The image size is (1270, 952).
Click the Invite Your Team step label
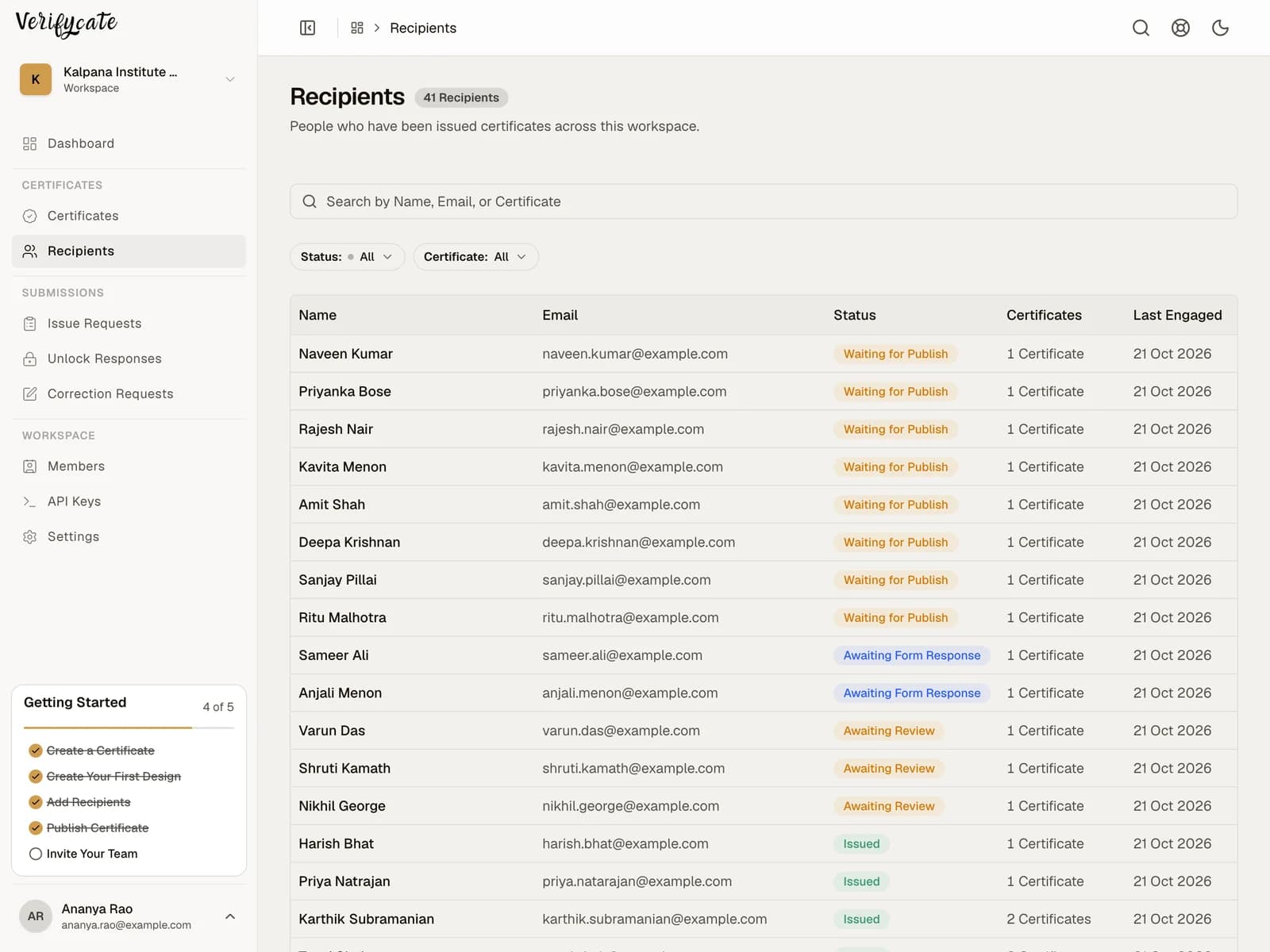[x=92, y=854]
